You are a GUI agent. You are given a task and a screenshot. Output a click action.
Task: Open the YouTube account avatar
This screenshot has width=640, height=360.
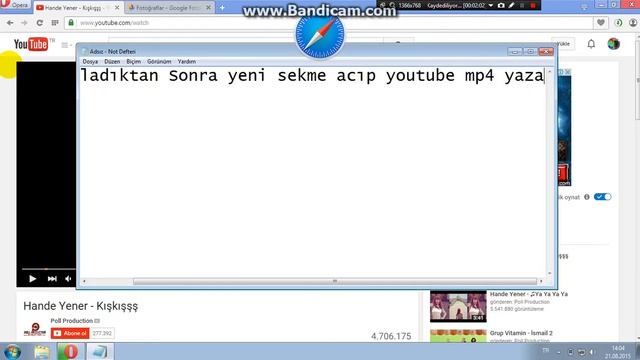pos(613,44)
